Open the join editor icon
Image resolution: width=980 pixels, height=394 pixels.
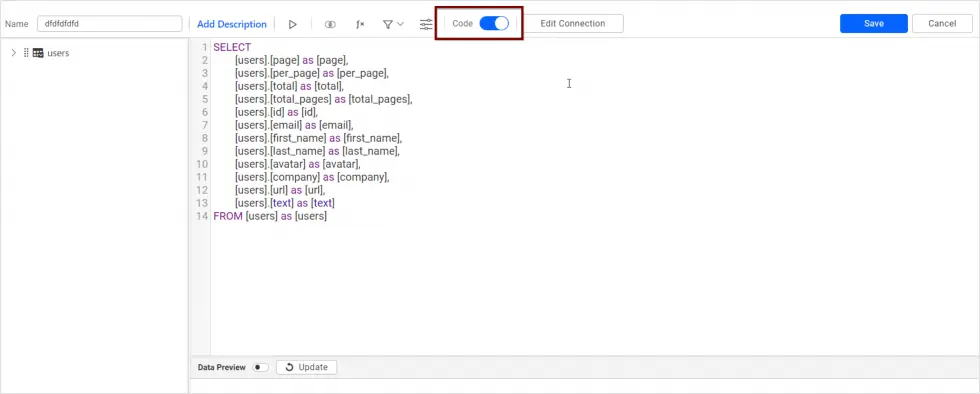[330, 24]
